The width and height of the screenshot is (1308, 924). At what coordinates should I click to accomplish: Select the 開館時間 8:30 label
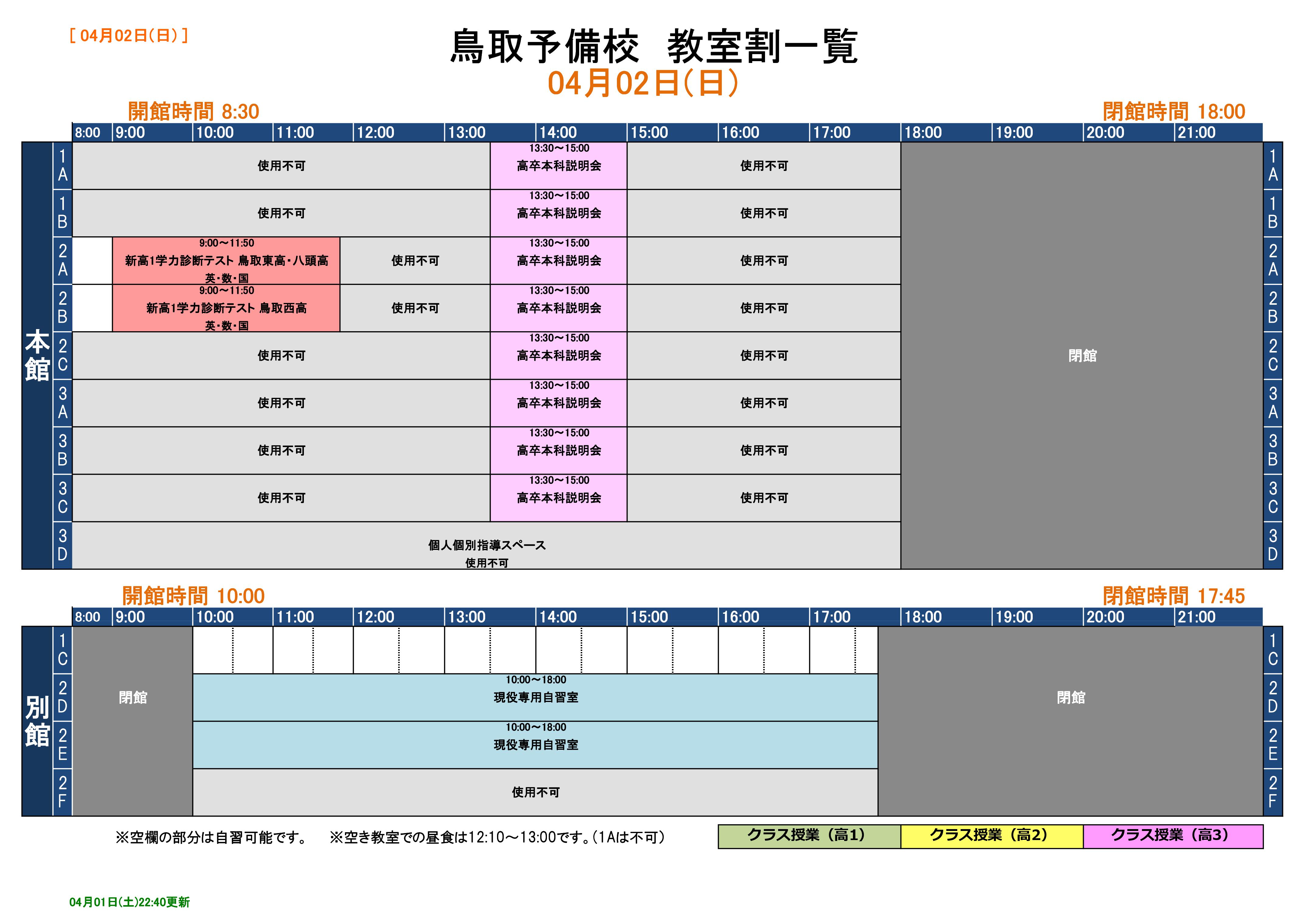point(194,111)
